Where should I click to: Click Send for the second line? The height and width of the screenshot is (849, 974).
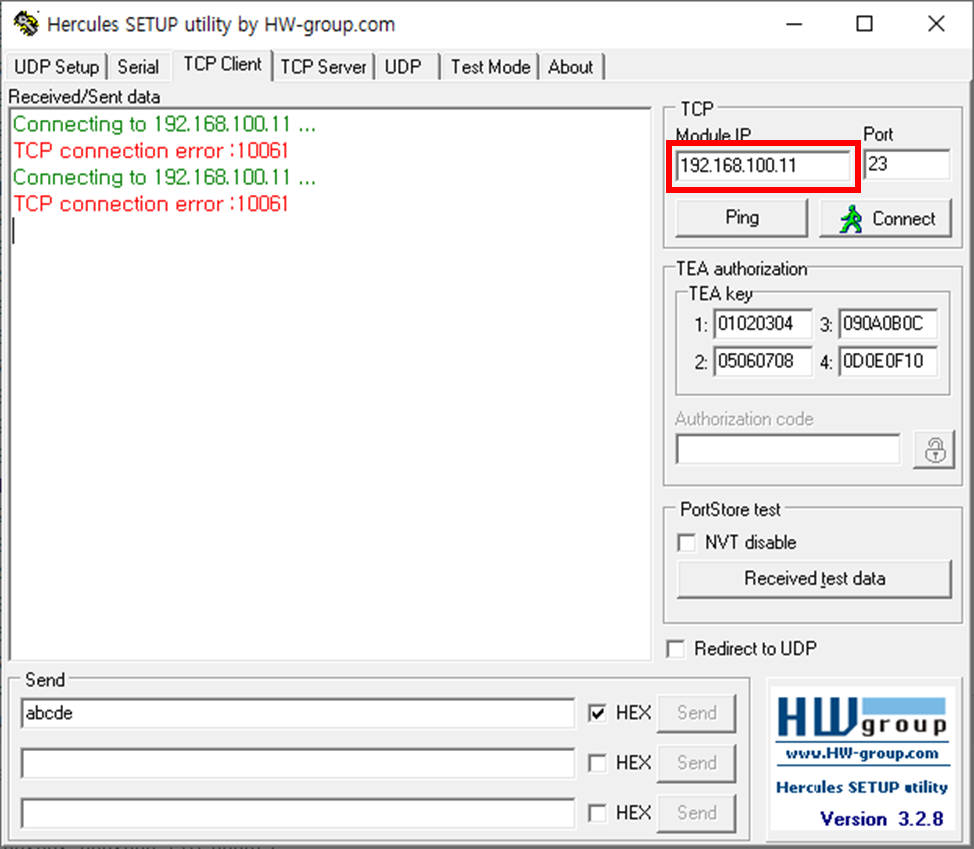[x=696, y=763]
